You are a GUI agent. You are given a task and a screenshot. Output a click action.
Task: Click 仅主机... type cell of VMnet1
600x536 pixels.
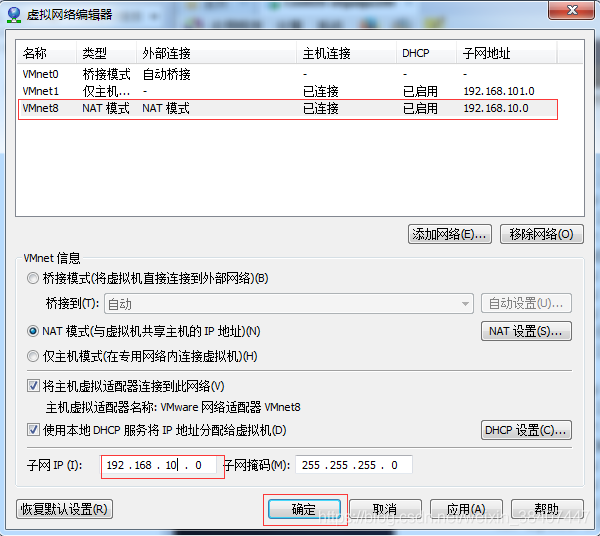[106, 91]
